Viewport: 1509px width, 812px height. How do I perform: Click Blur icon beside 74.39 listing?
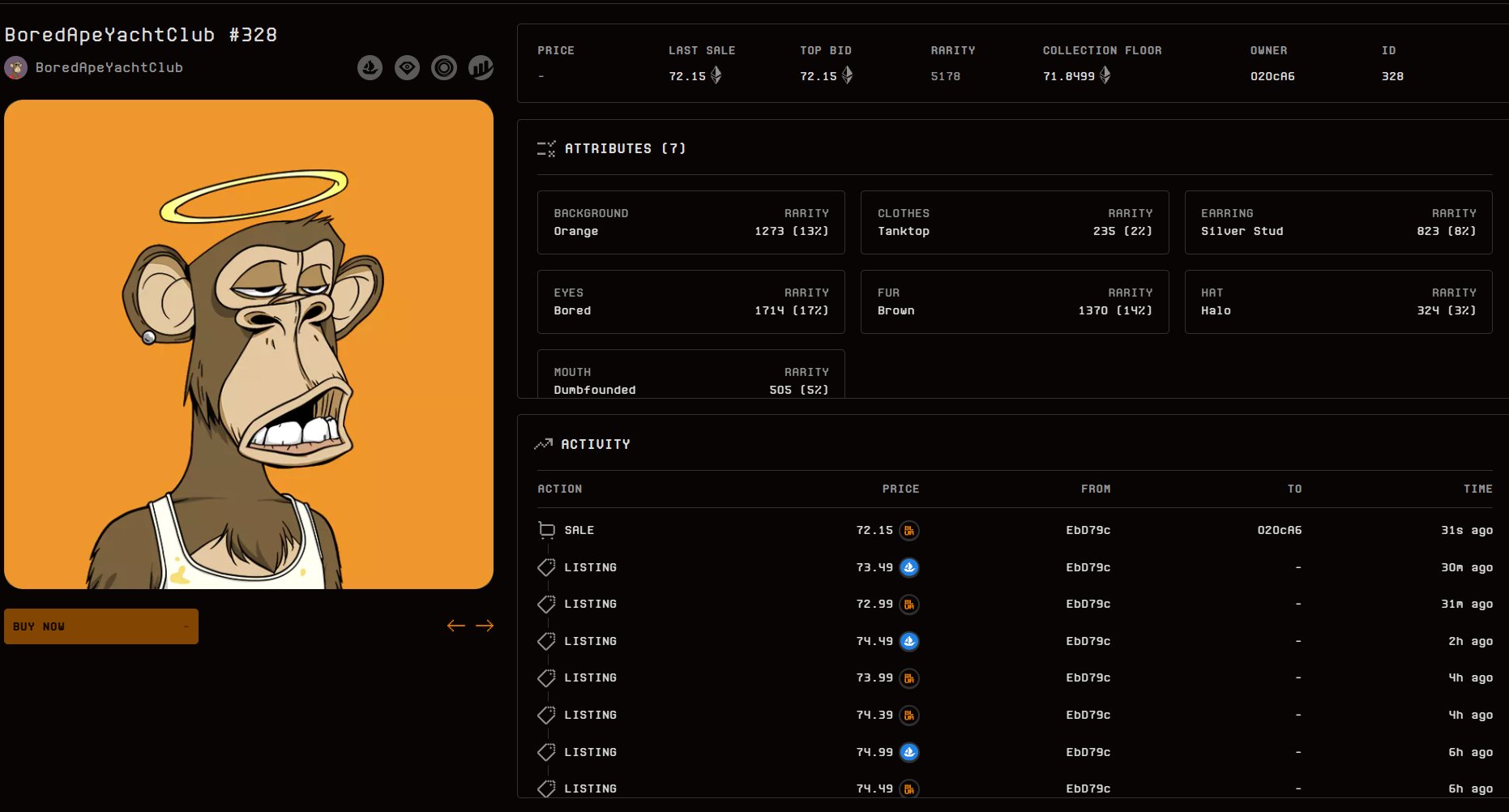coord(909,716)
